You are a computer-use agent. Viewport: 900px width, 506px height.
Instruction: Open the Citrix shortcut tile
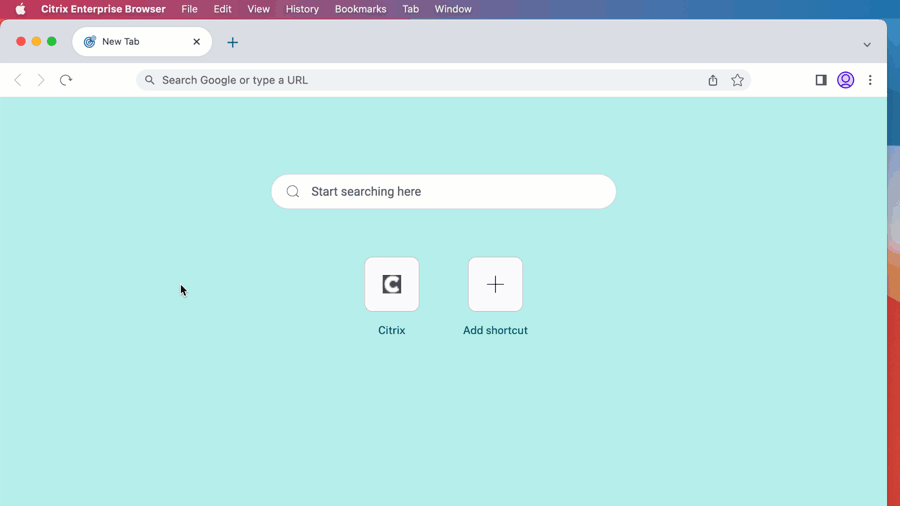pos(392,285)
